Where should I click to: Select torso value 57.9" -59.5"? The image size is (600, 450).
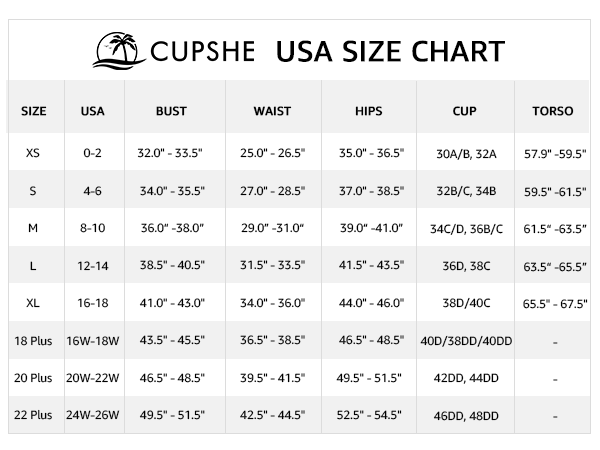tap(555, 154)
